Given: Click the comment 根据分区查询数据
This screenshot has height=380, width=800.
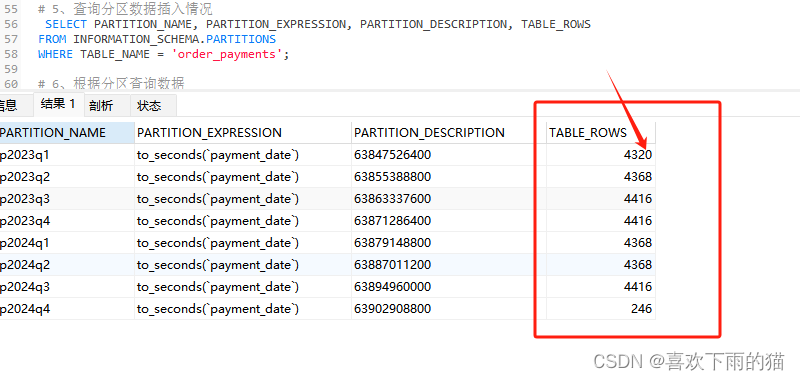Looking at the screenshot, I should [x=129, y=83].
